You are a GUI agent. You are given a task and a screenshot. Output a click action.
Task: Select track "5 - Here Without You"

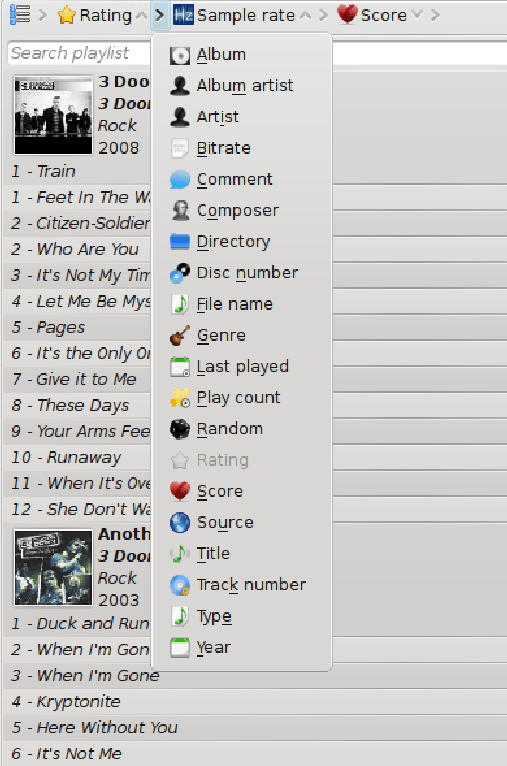coord(254,728)
